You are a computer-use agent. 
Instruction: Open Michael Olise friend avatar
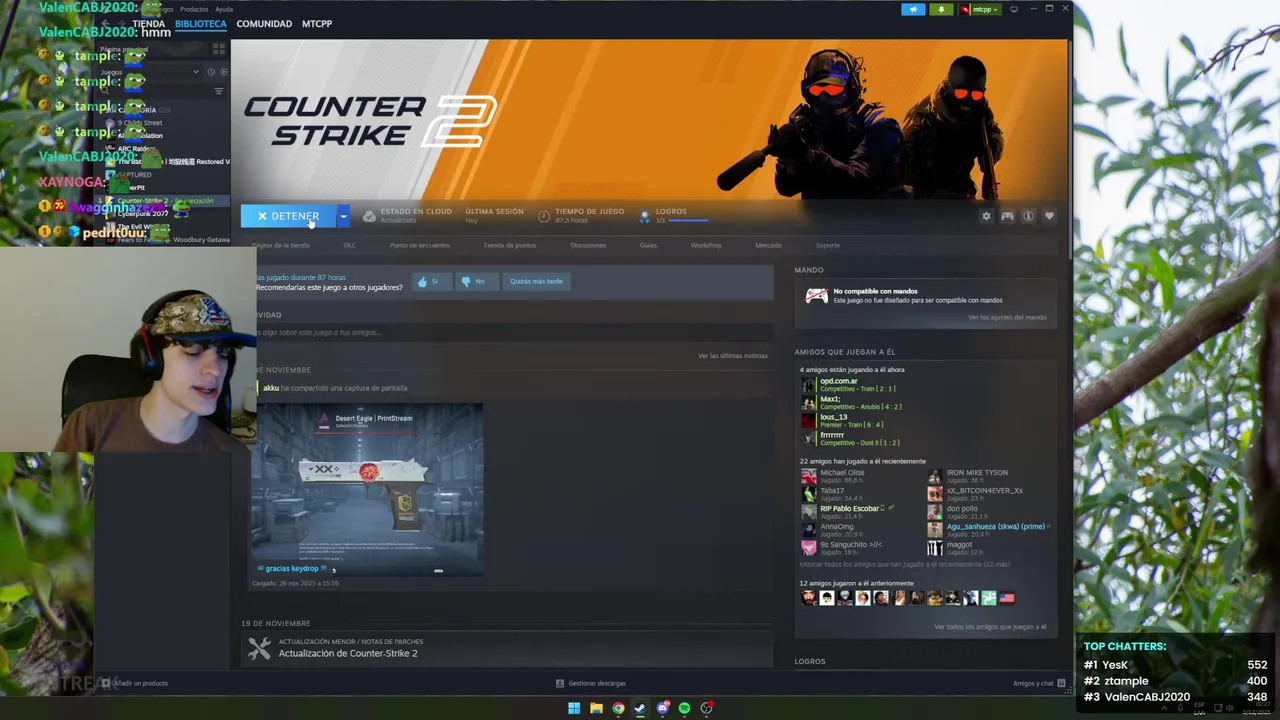click(808, 477)
